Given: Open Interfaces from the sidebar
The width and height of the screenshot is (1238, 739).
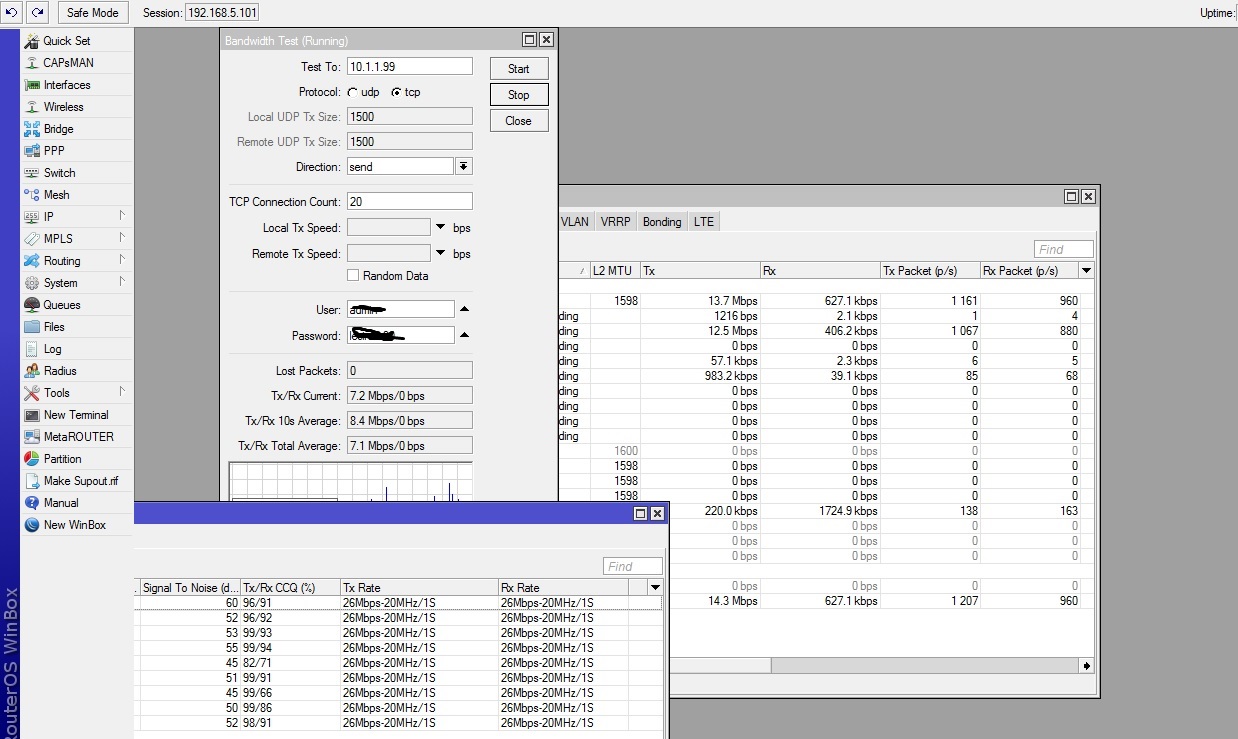Looking at the screenshot, I should point(32,85).
